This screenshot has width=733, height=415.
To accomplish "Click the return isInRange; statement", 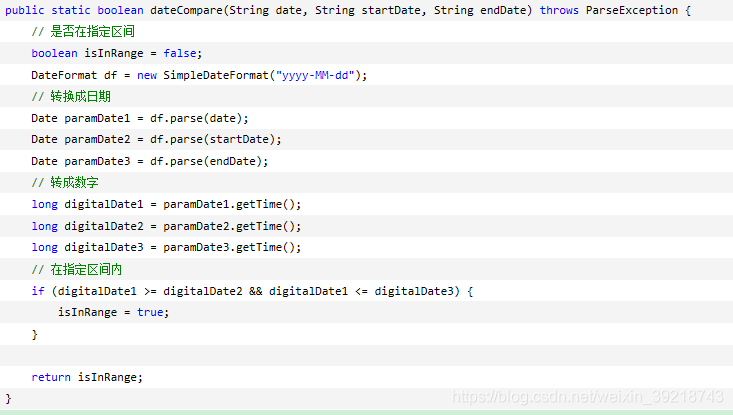I will 87,377.
